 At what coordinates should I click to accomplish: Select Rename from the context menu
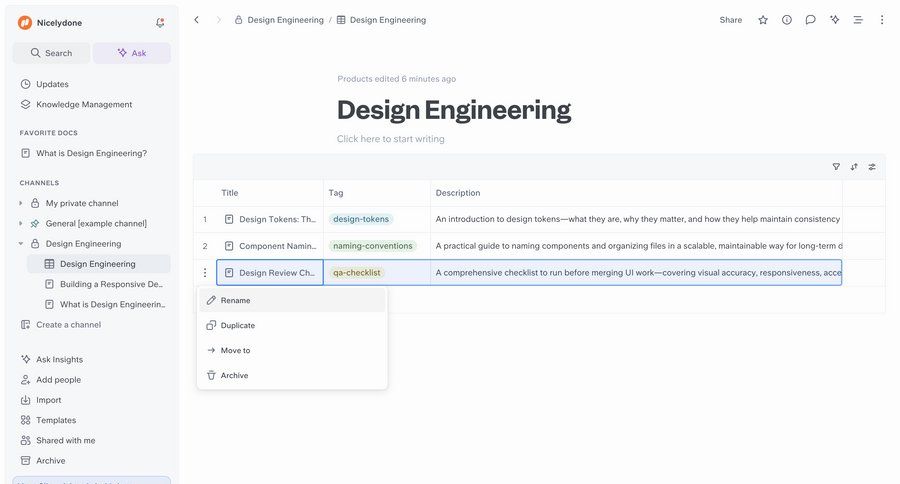coord(236,300)
